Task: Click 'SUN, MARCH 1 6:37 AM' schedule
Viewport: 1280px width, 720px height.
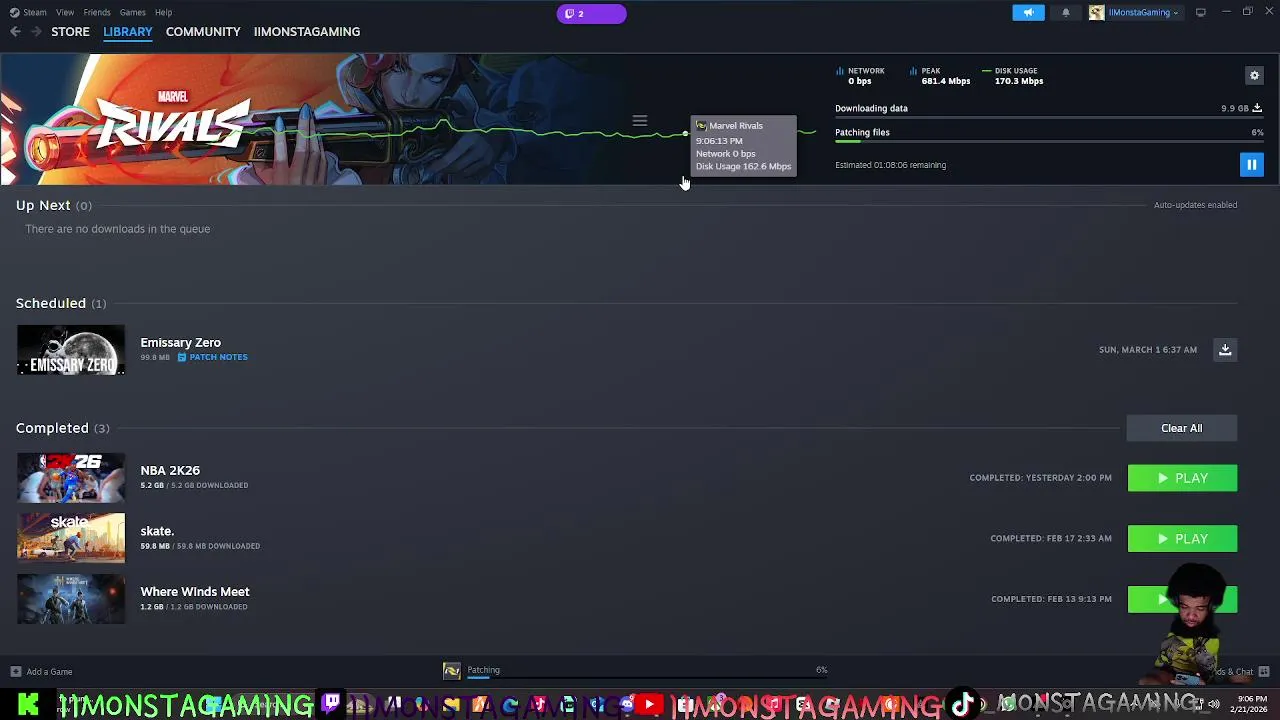Action: (x=1148, y=350)
